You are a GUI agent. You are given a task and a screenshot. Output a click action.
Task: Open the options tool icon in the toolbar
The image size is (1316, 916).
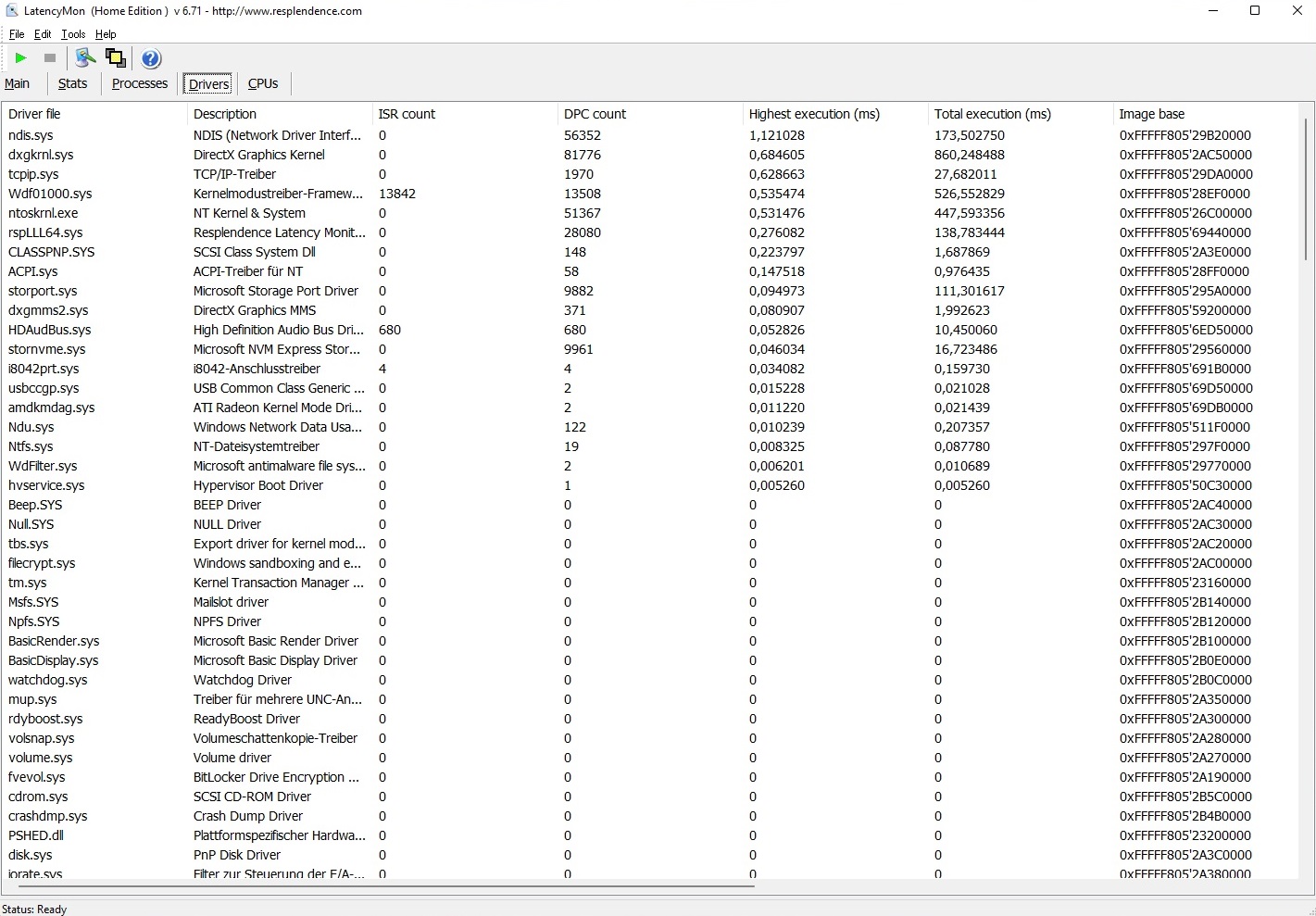click(85, 58)
